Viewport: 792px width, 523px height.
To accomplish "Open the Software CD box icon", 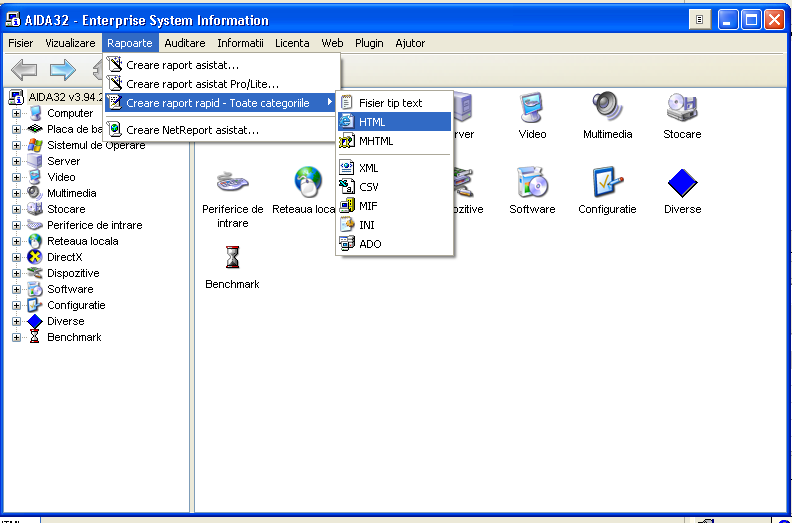I will pos(532,182).
